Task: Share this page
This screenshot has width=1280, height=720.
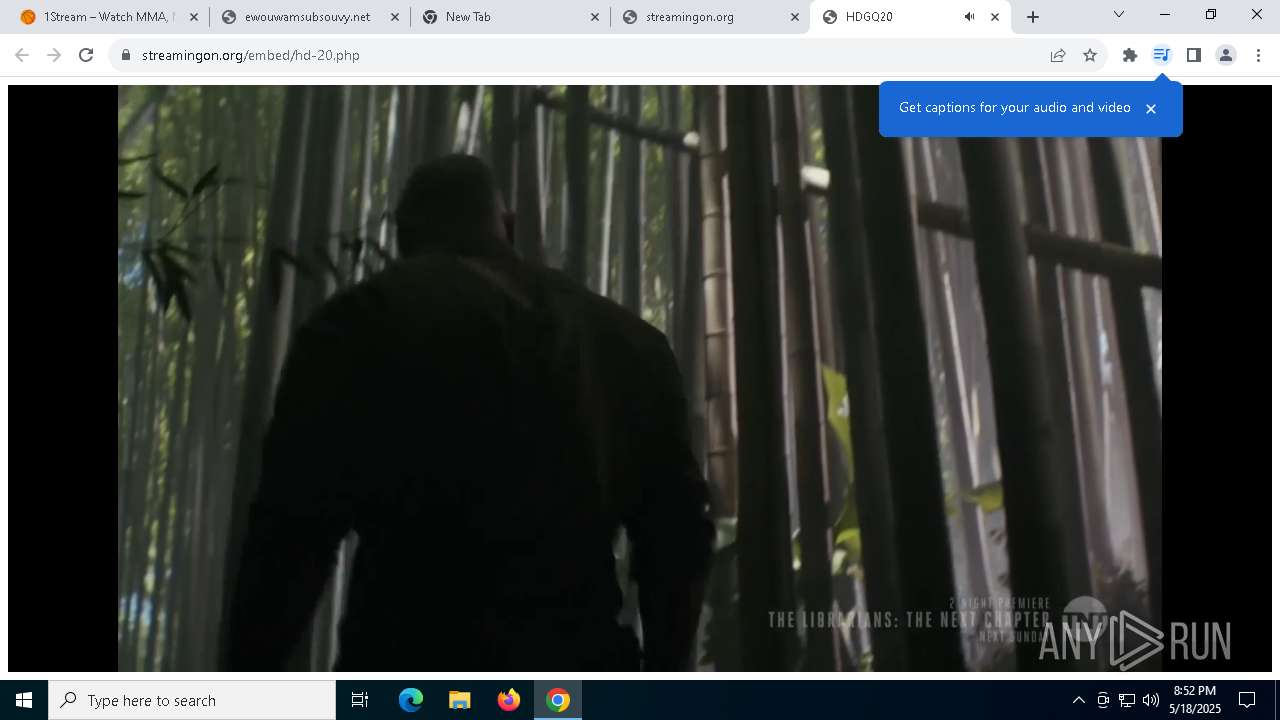Action: coord(1058,55)
